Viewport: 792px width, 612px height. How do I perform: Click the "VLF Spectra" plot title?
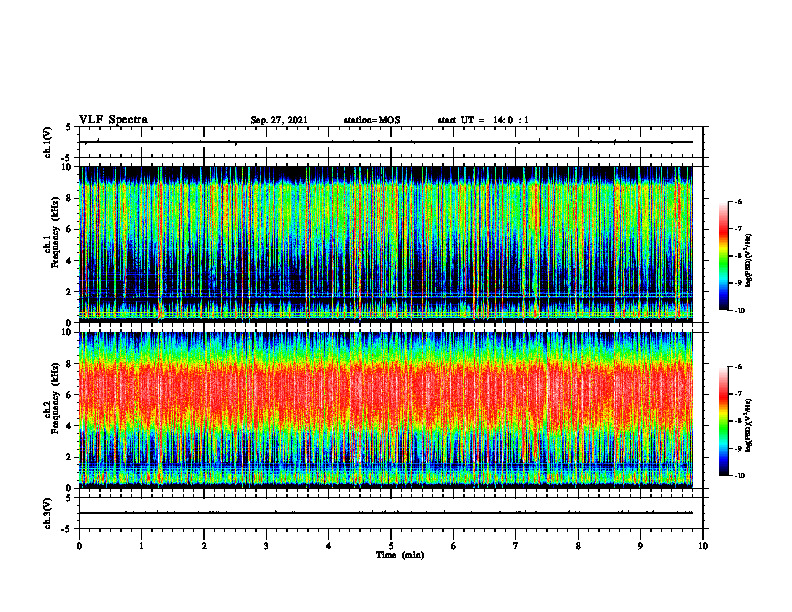[x=113, y=120]
